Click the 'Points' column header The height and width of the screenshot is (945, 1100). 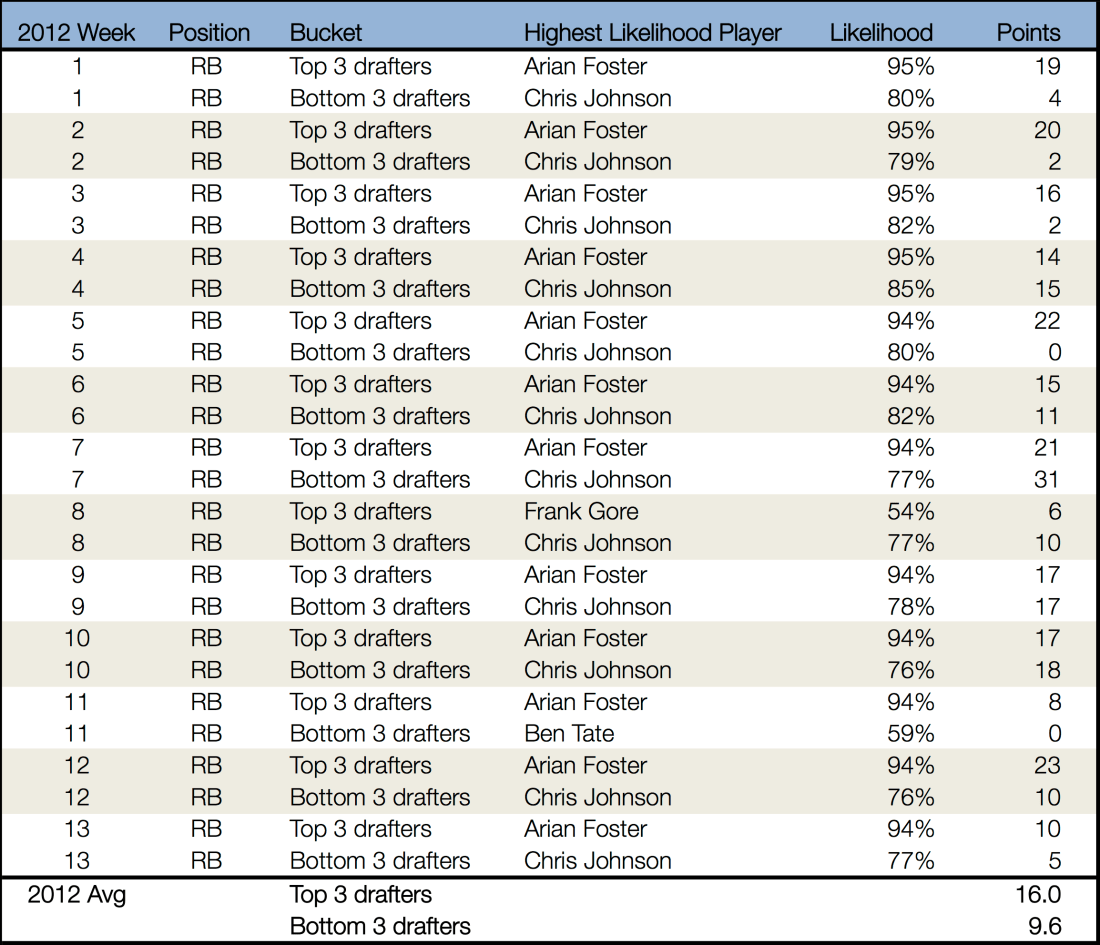click(x=1028, y=32)
